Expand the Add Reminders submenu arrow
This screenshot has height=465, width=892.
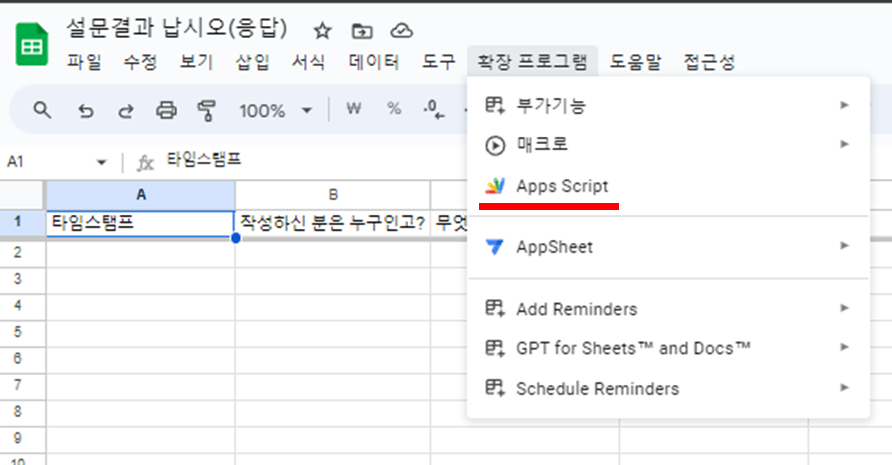(844, 308)
